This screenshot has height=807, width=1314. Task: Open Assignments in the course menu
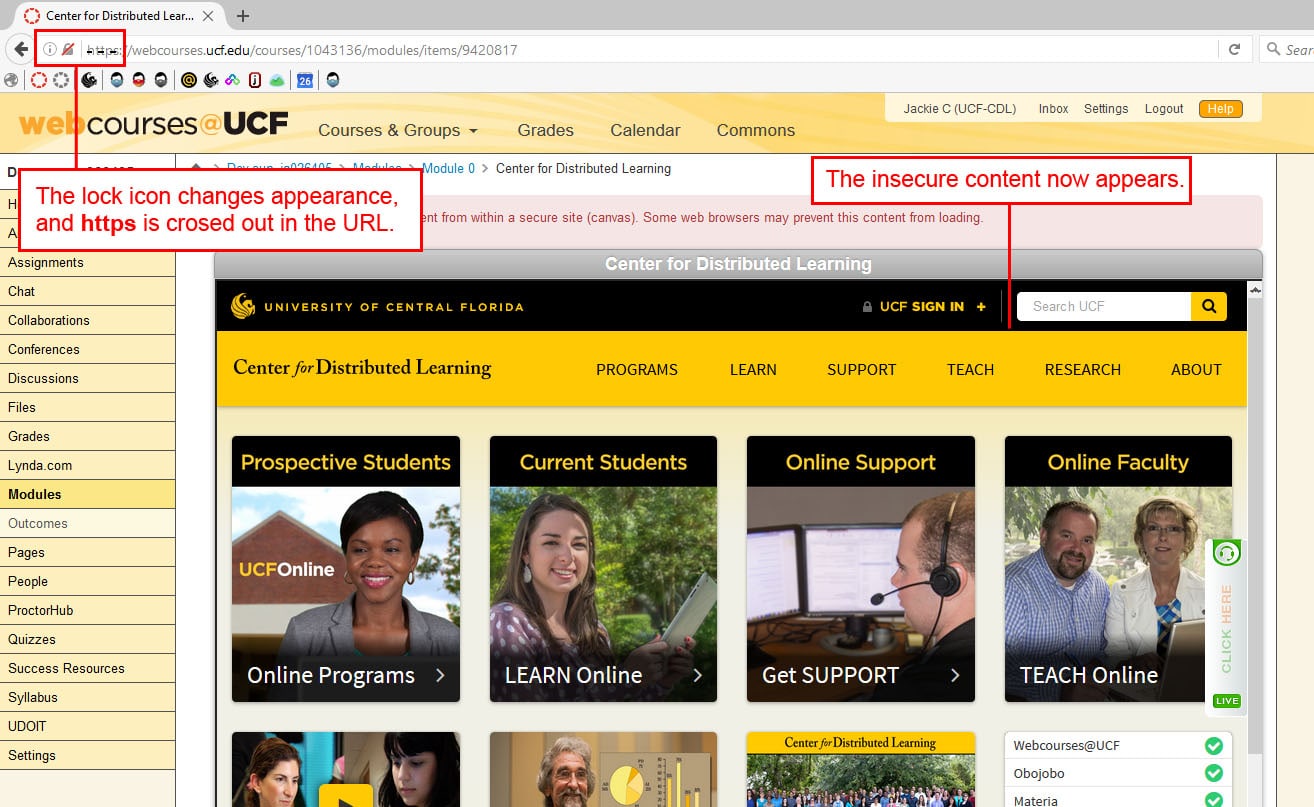pyautogui.click(x=87, y=263)
